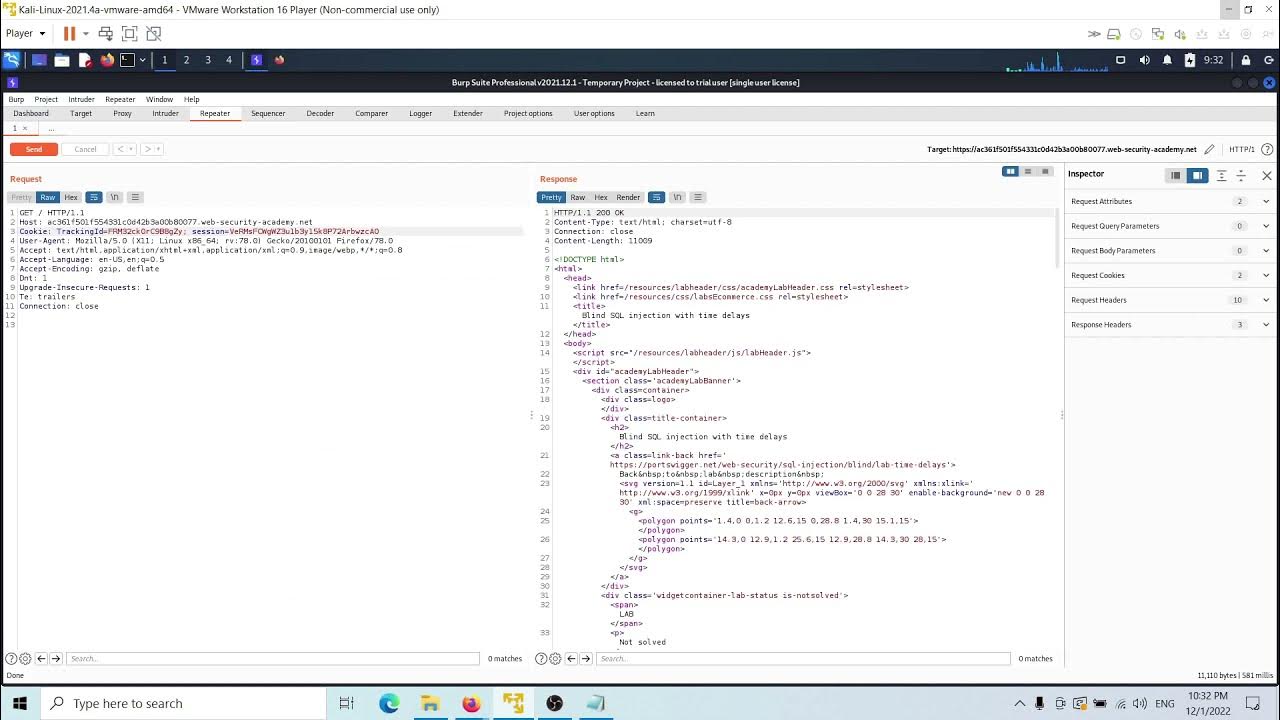1280x720 pixels.
Task: Switch to the Intruder tab
Action: coord(165,113)
